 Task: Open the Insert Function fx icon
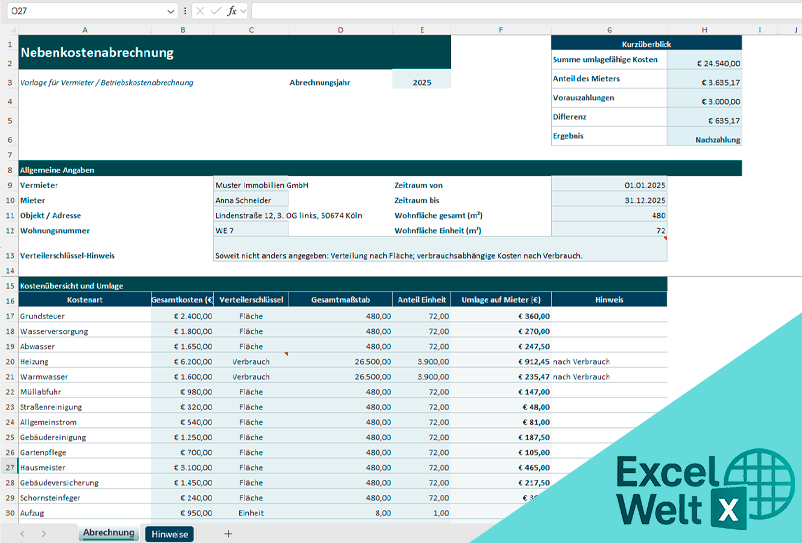click(x=232, y=11)
